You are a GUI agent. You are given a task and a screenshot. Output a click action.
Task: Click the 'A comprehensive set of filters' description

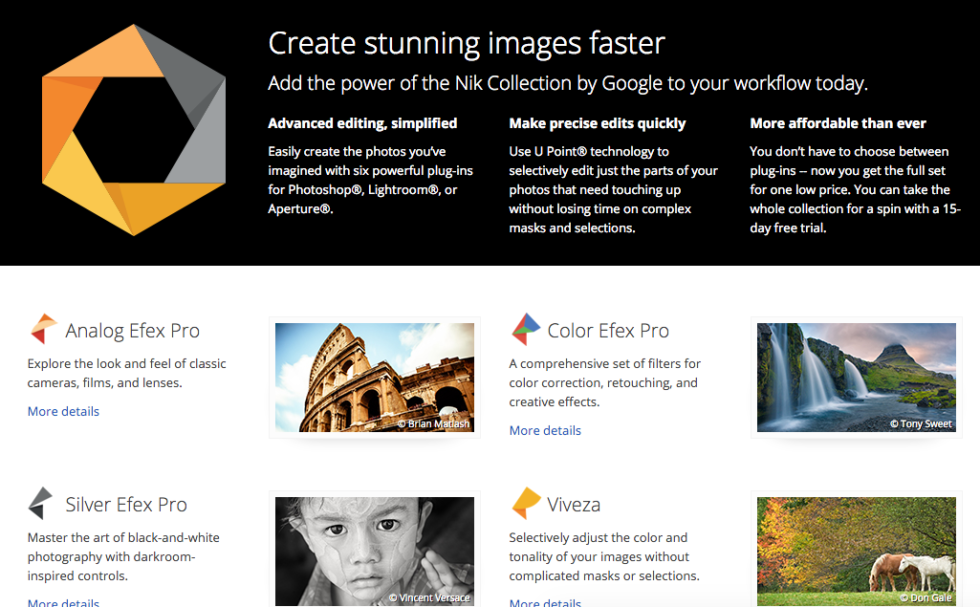click(x=605, y=383)
